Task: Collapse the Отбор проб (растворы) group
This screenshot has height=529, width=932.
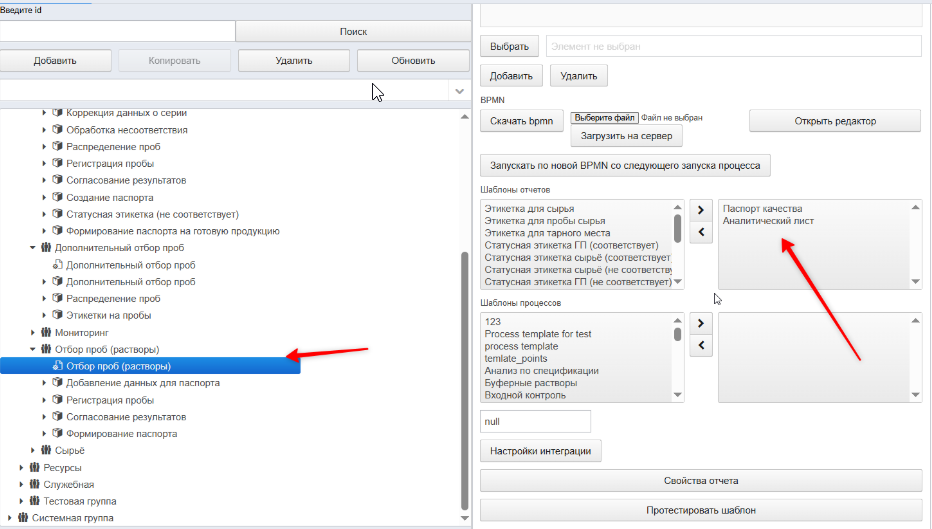Action: pos(33,349)
